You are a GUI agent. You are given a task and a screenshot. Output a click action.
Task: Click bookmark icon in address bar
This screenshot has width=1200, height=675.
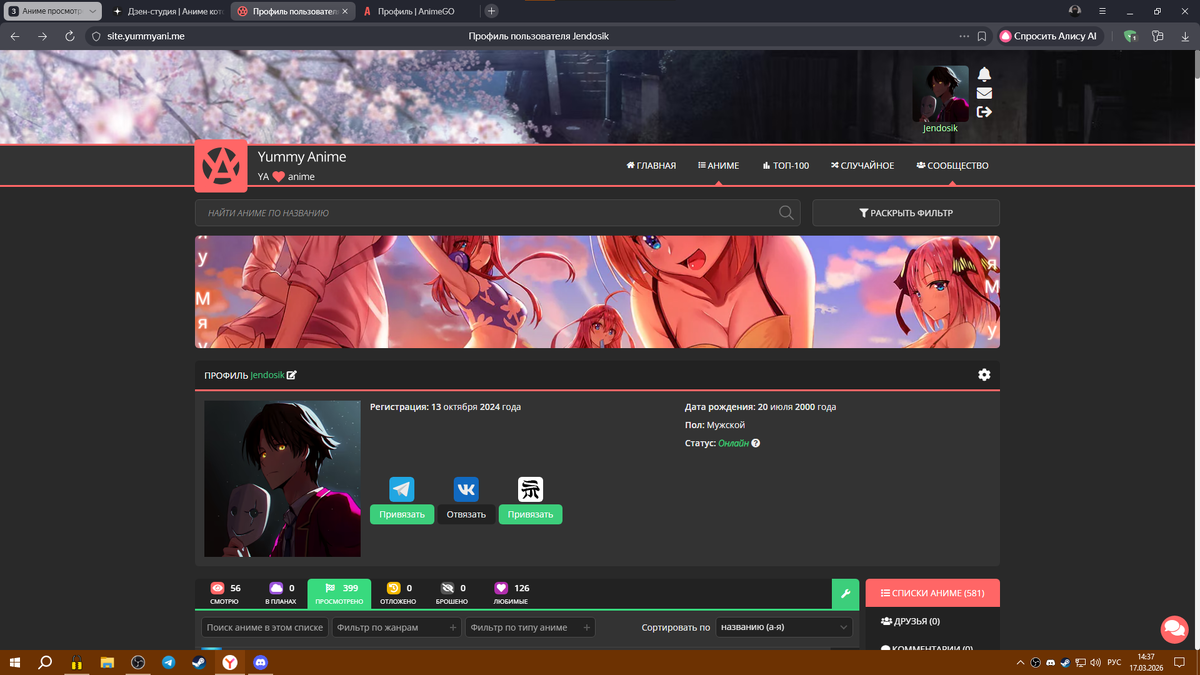[x=982, y=36]
